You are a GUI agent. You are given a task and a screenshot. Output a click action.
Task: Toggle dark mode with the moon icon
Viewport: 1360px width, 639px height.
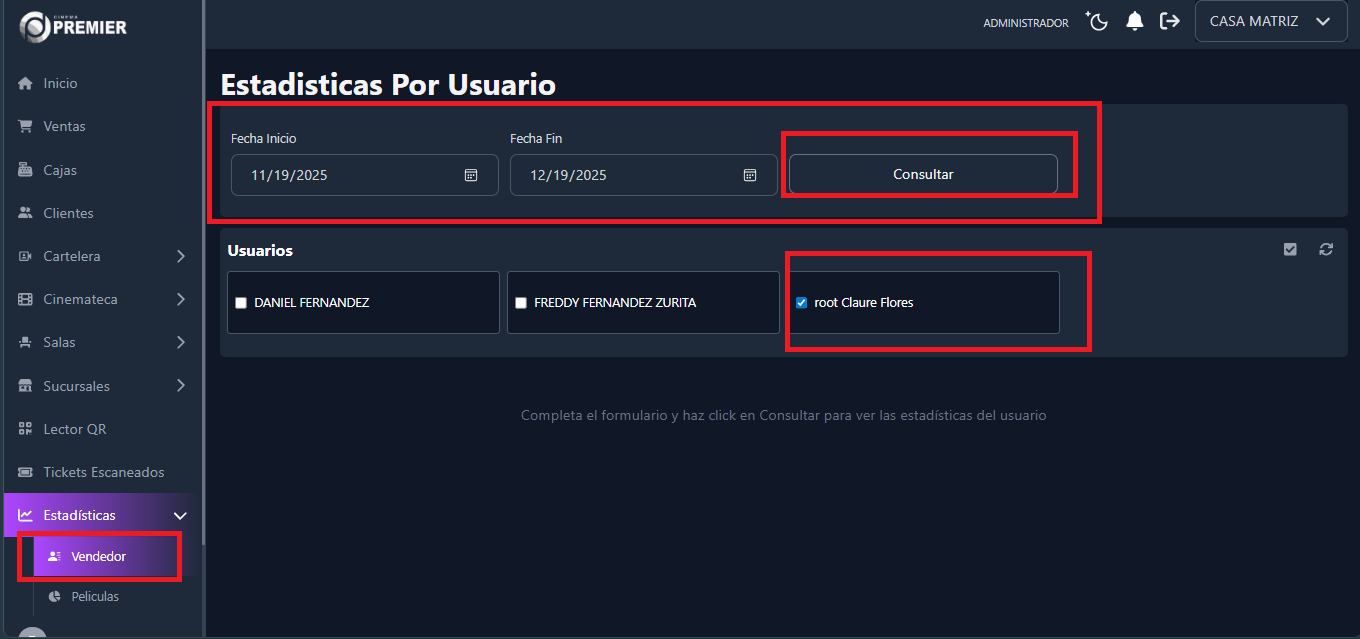pos(1096,20)
